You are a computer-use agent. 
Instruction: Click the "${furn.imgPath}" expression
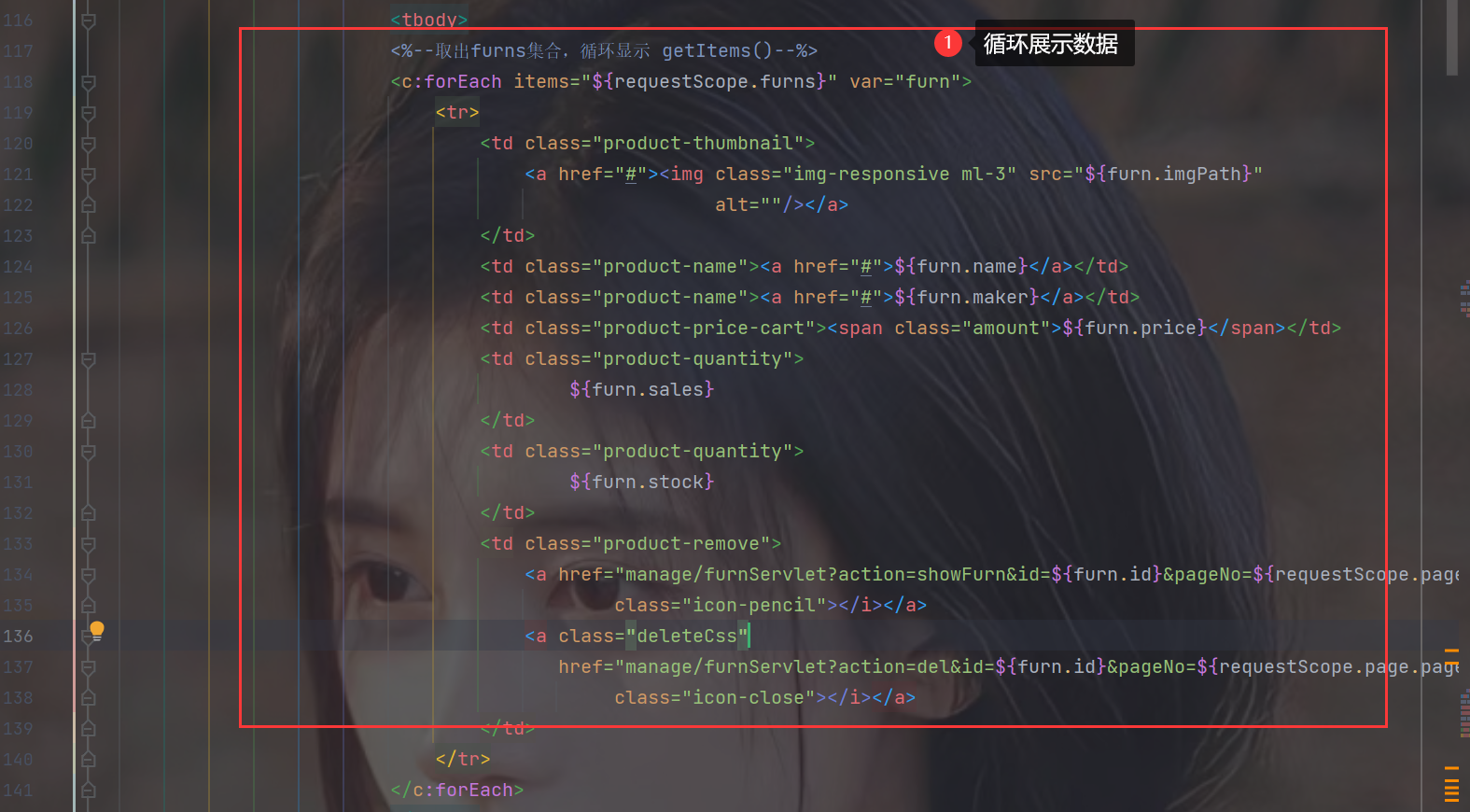pyautogui.click(x=1169, y=175)
